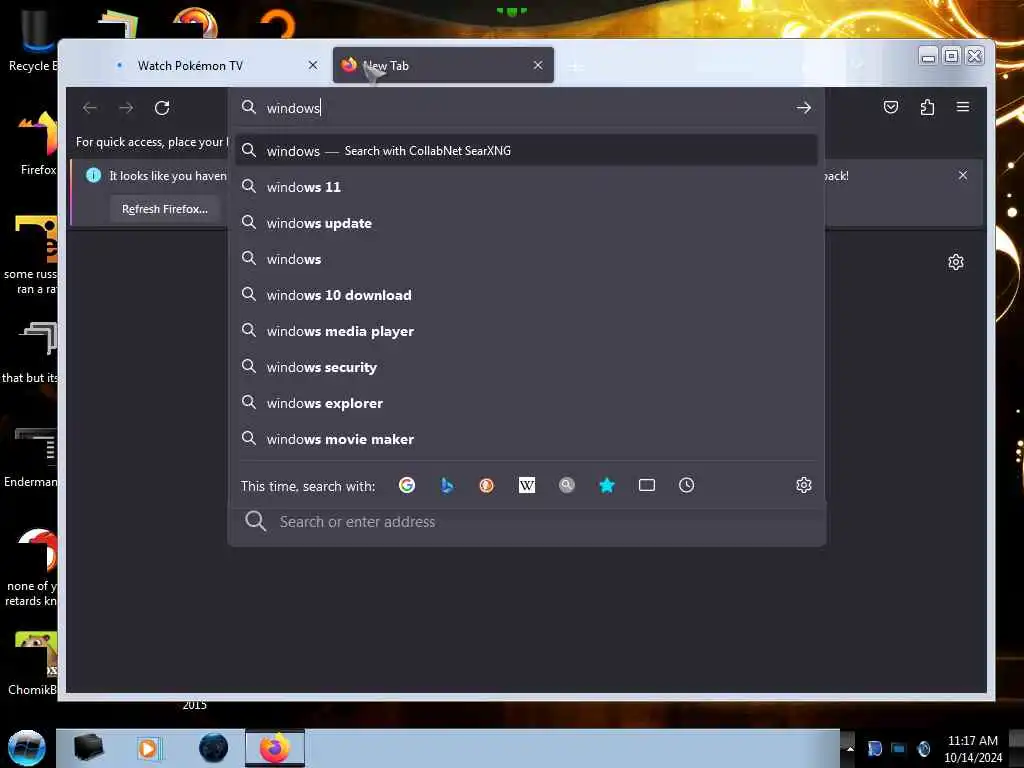The width and height of the screenshot is (1024, 768).
Task: Open the Save to Pocket icon
Action: 891,107
